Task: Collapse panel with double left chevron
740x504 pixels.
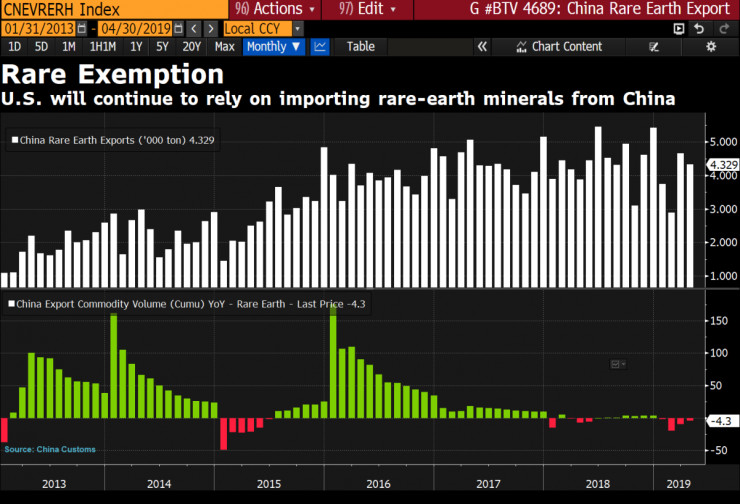Action: (x=481, y=46)
